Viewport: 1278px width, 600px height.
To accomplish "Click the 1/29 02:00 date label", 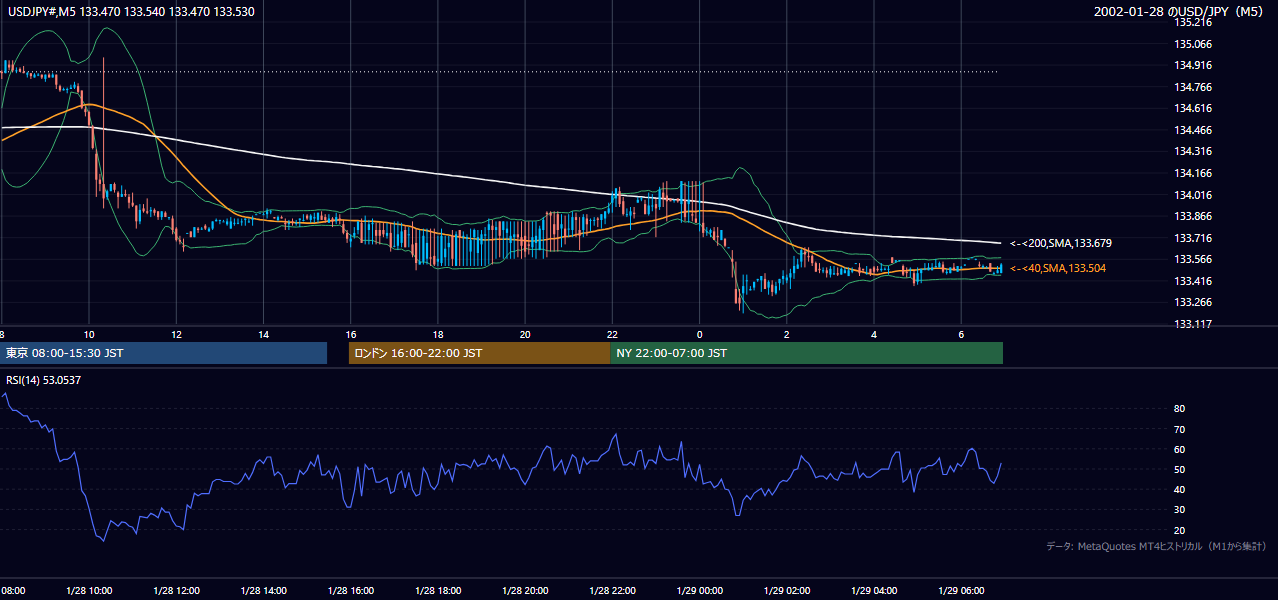I will (x=787, y=591).
